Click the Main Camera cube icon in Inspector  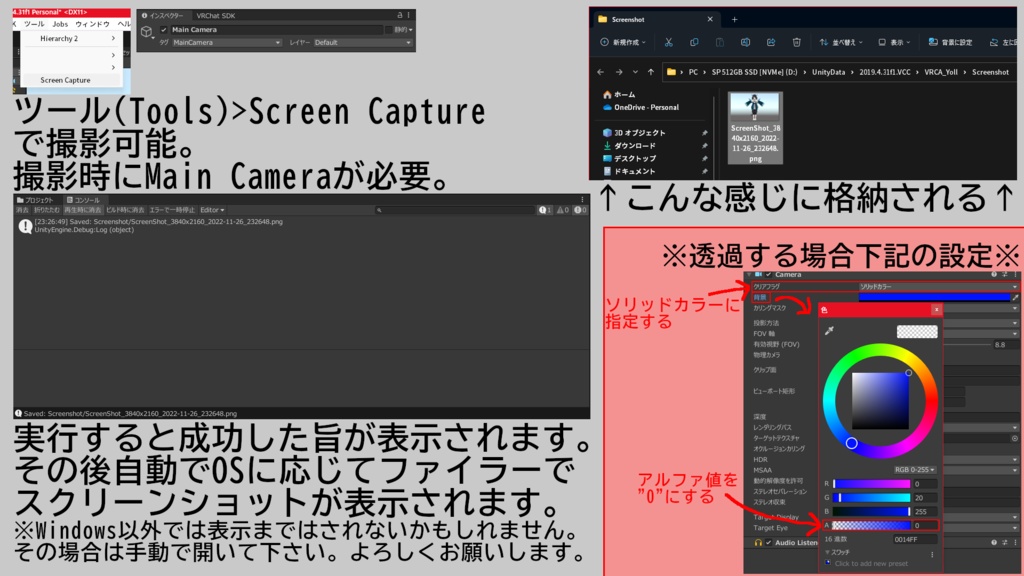tap(146, 31)
